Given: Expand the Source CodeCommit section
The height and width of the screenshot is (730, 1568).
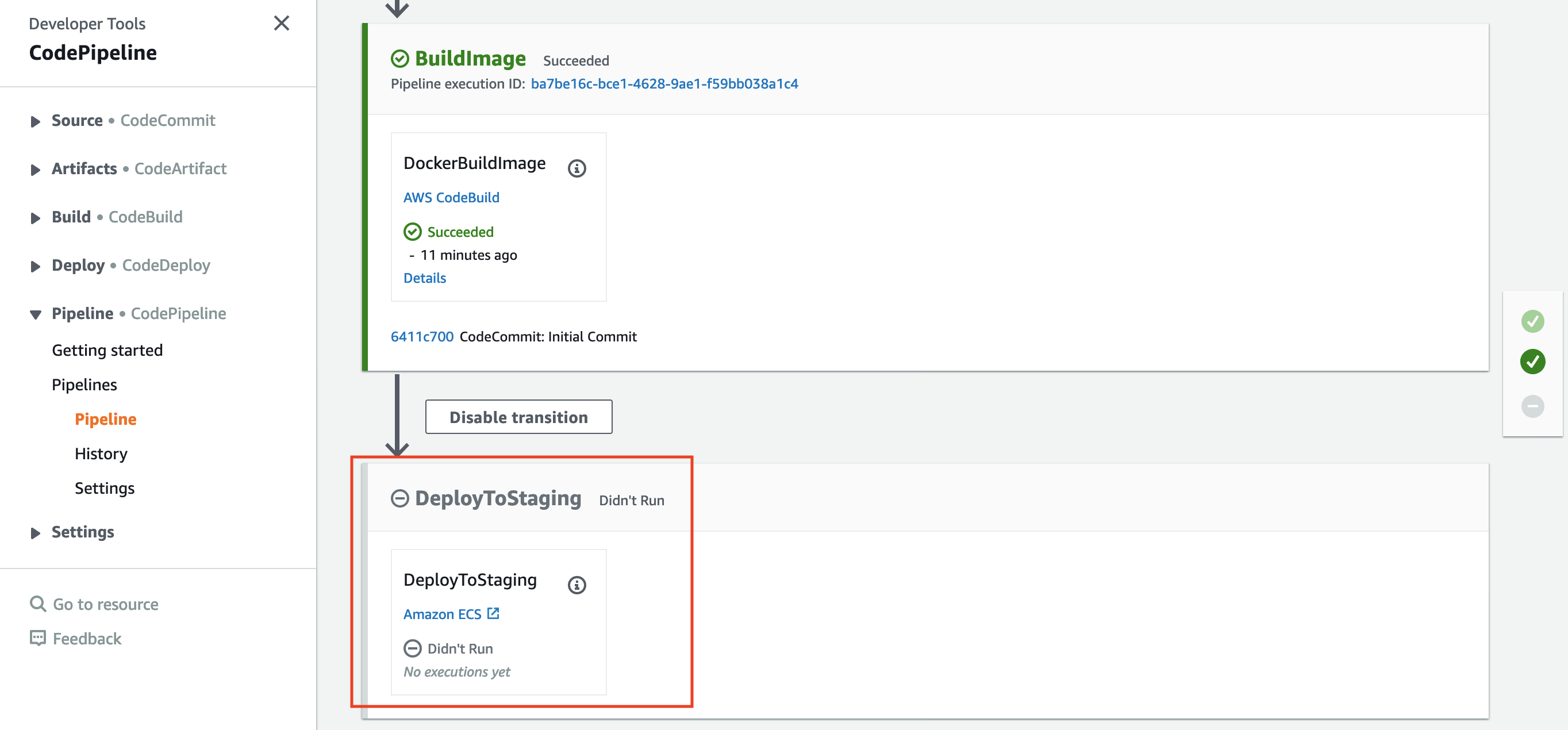Looking at the screenshot, I should (35, 121).
